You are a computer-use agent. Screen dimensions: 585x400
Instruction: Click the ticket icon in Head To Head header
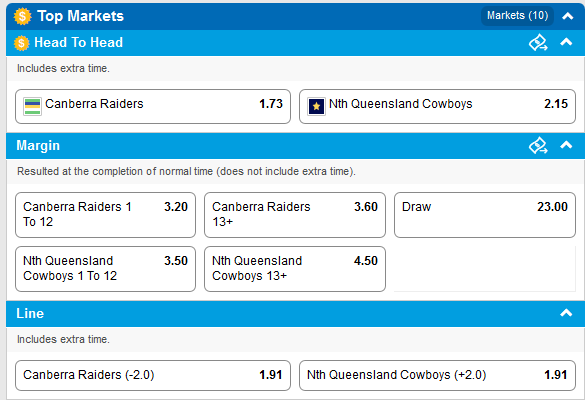(538, 43)
